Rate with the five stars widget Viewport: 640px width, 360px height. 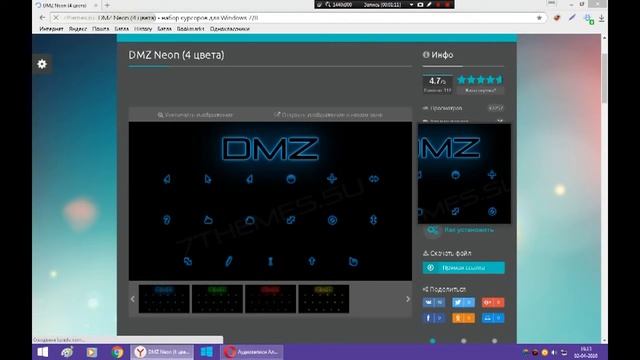[x=480, y=80]
